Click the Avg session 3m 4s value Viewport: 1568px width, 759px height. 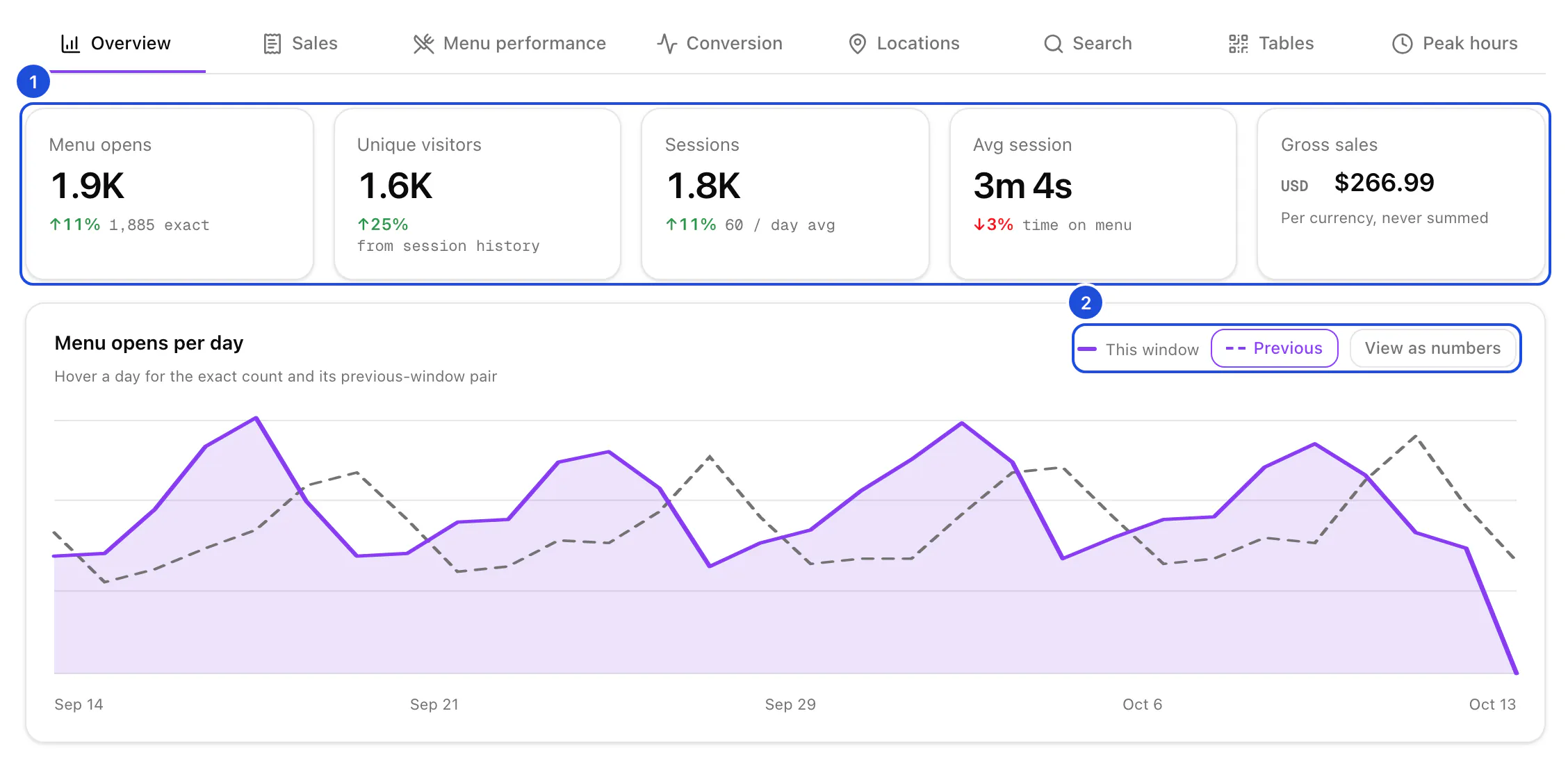[x=1022, y=186]
